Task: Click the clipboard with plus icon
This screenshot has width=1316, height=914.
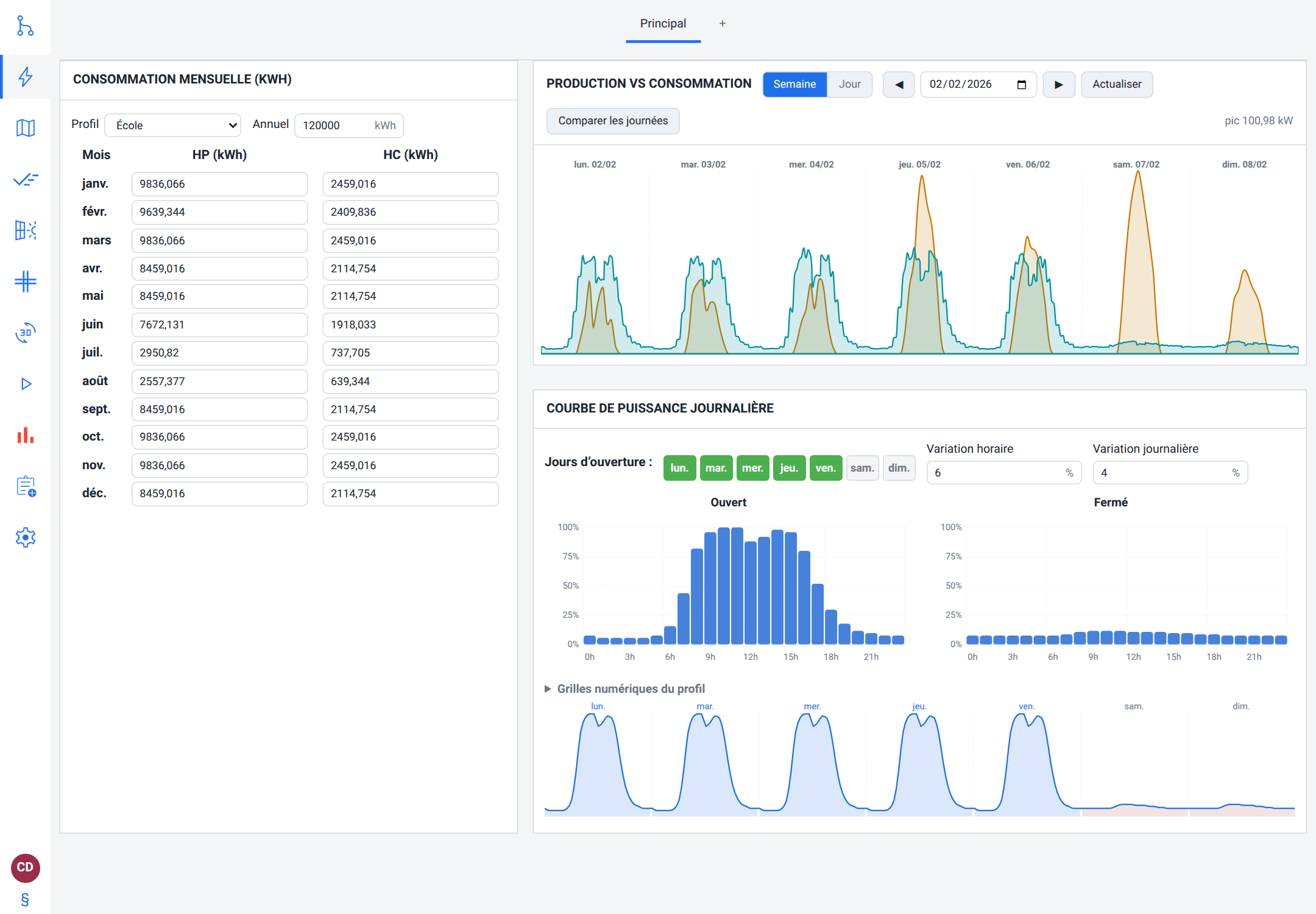Action: click(25, 486)
